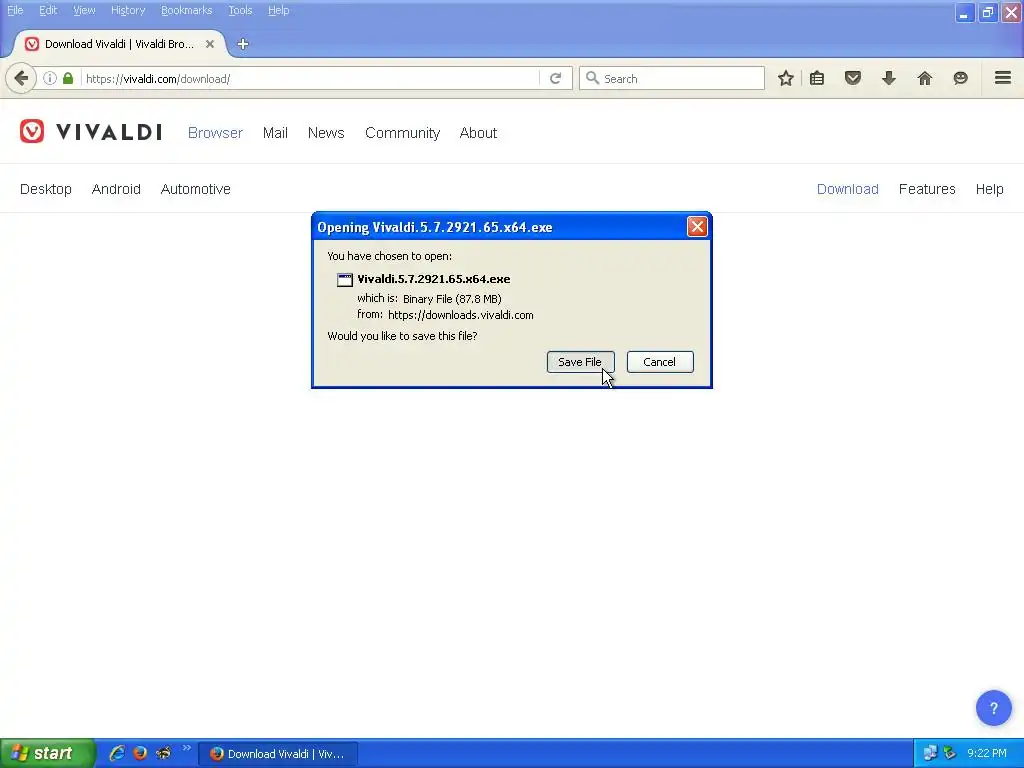Click the executable file icon in the dialog
1024x768 pixels.
[x=345, y=280]
